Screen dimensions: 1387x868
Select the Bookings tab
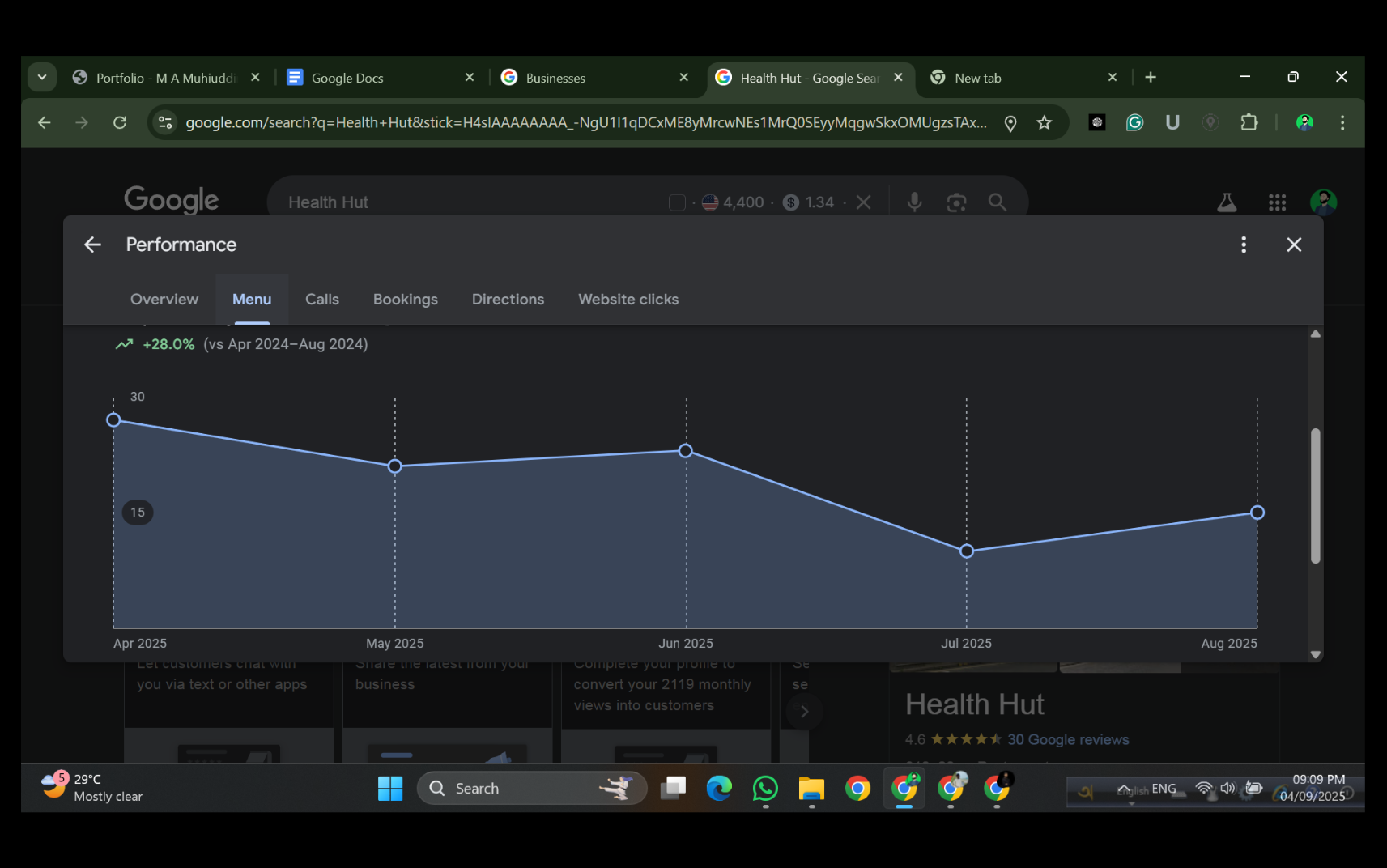(405, 300)
